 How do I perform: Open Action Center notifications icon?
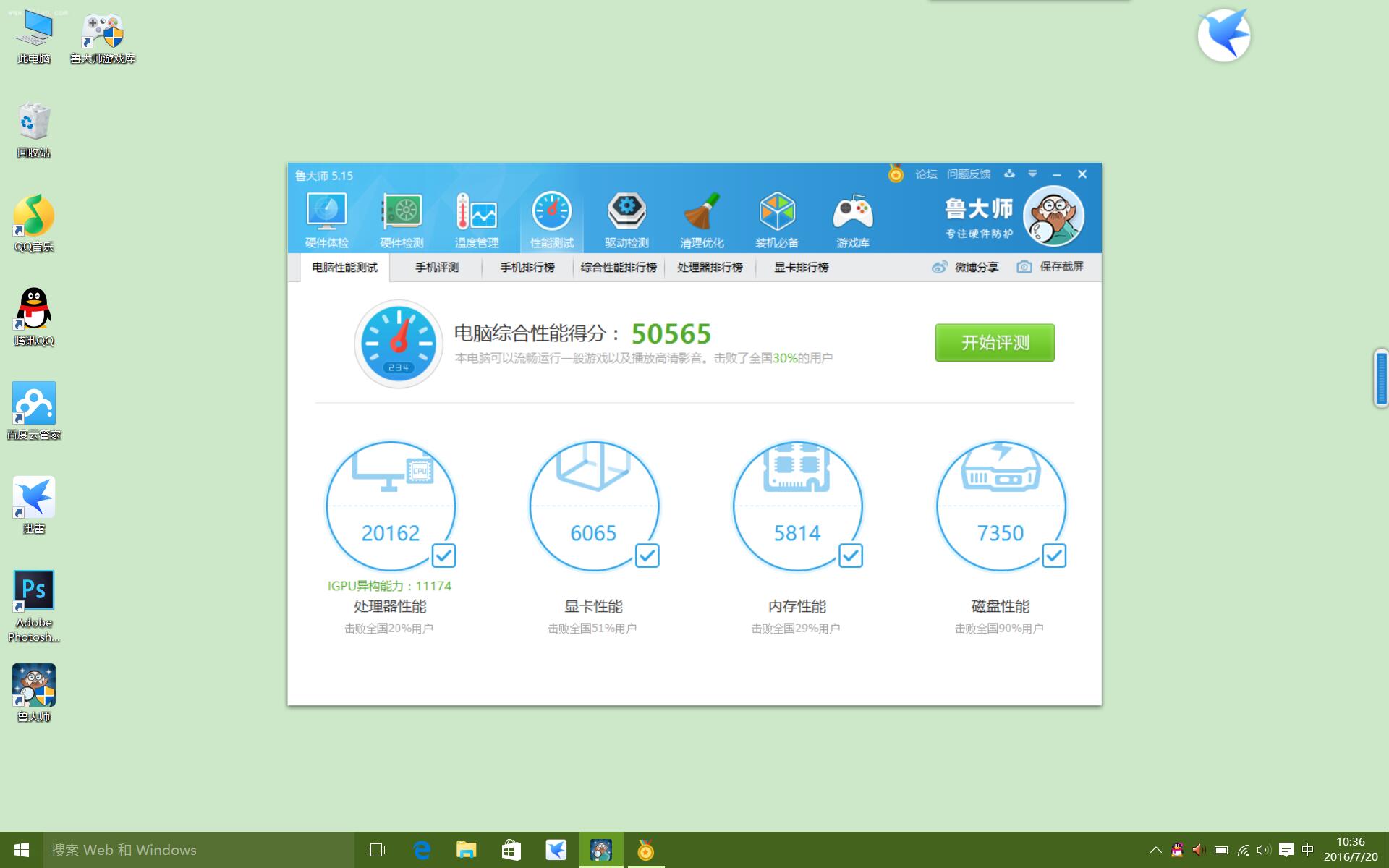[1286, 850]
